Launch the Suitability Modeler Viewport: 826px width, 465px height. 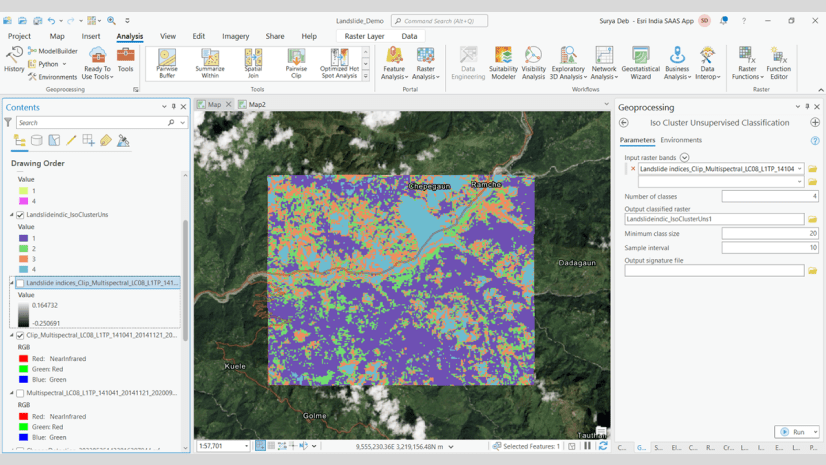(503, 63)
